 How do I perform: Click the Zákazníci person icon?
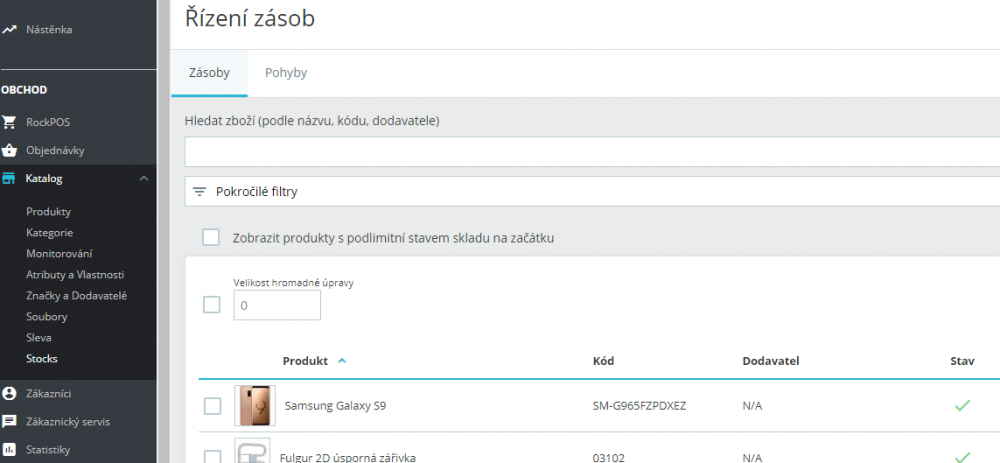(9, 393)
